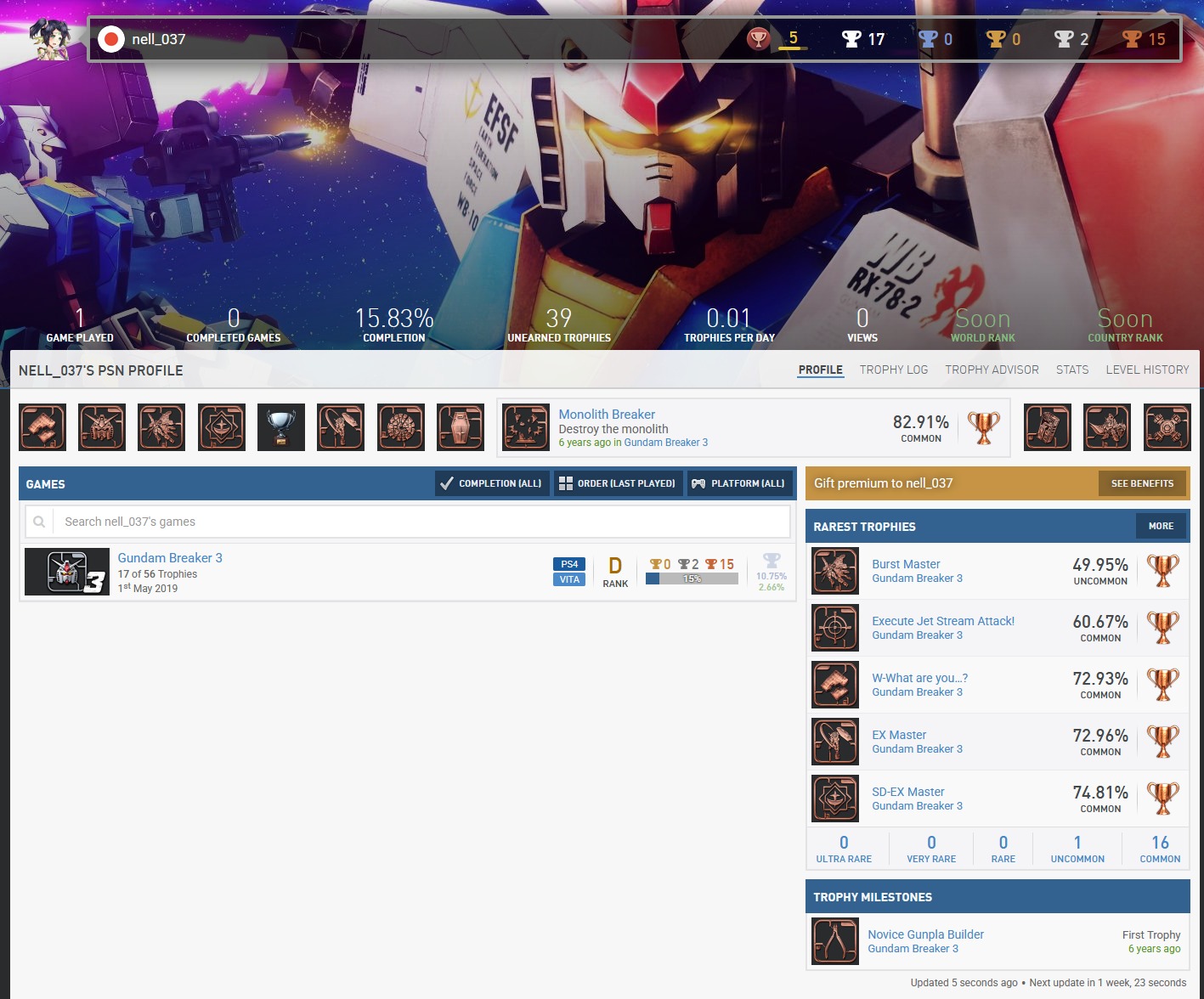The height and width of the screenshot is (999, 1204).
Task: Click the 15% completion progress bar
Action: (692, 579)
